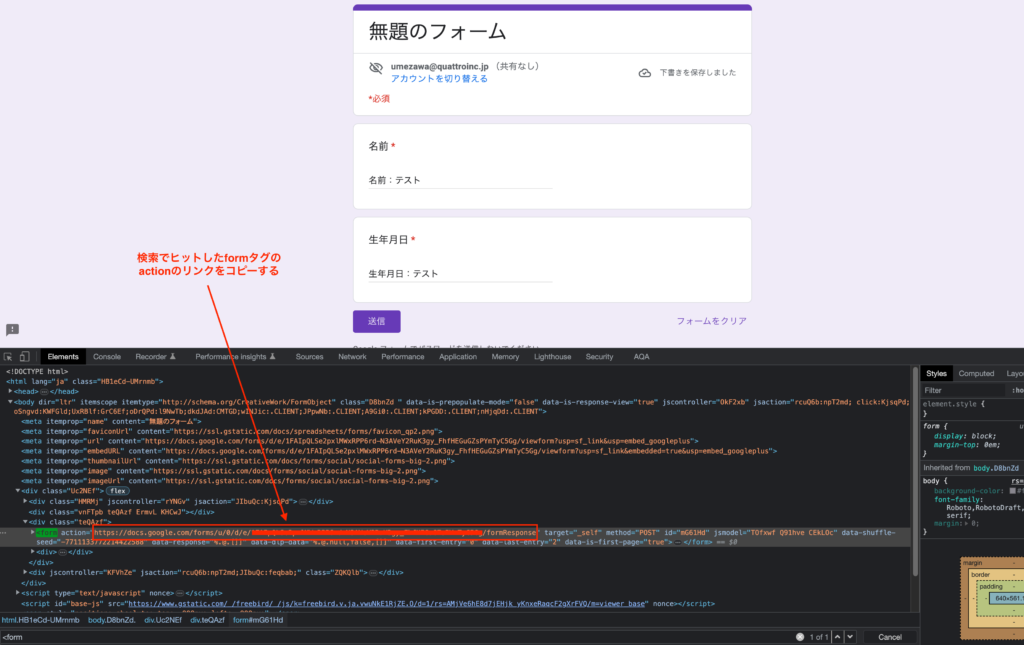Image resolution: width=1024 pixels, height=645 pixels.
Task: Switch to the Sources tab
Action: tap(309, 356)
